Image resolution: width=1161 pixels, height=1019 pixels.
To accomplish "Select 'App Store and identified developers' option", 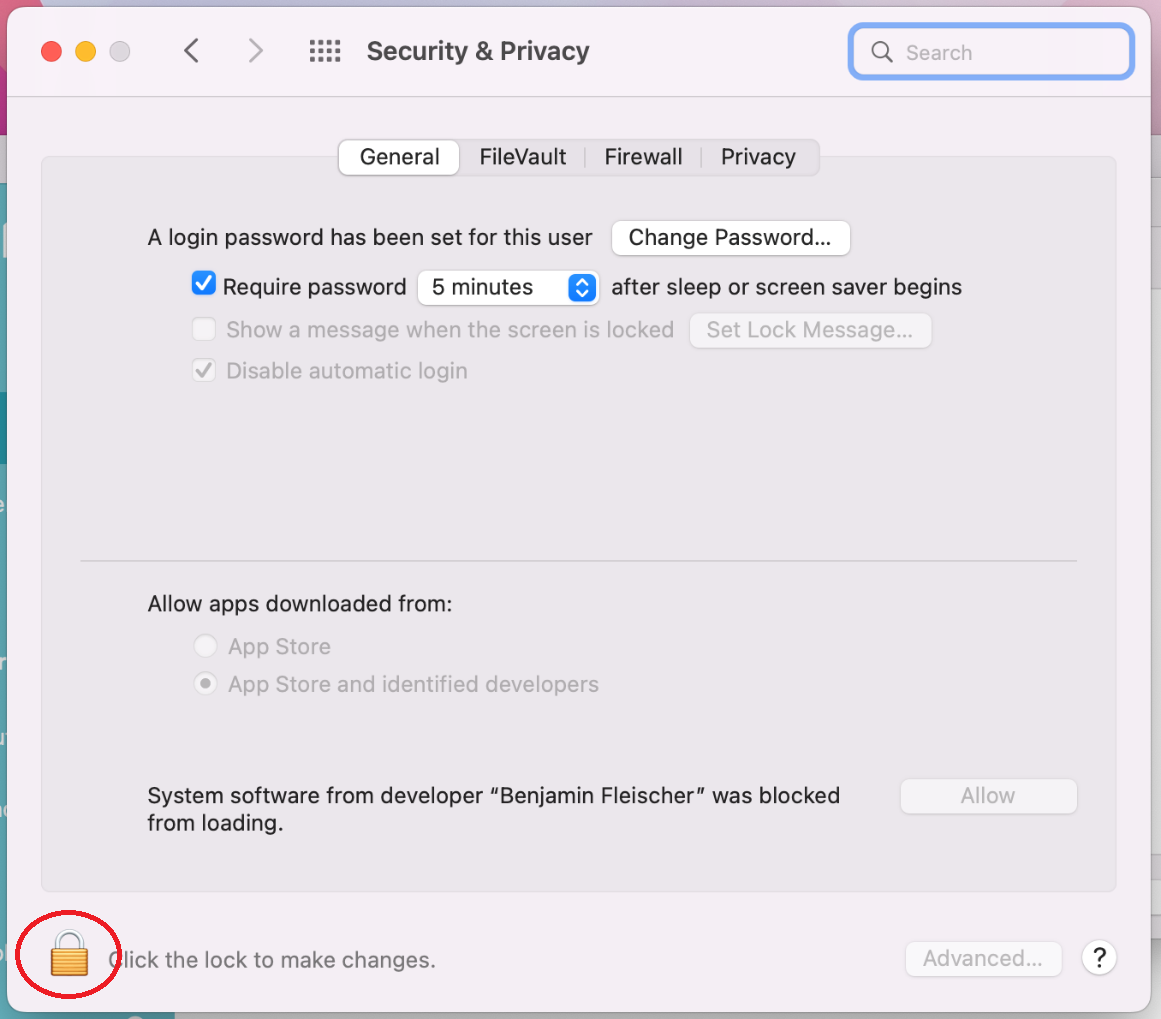I will point(205,683).
